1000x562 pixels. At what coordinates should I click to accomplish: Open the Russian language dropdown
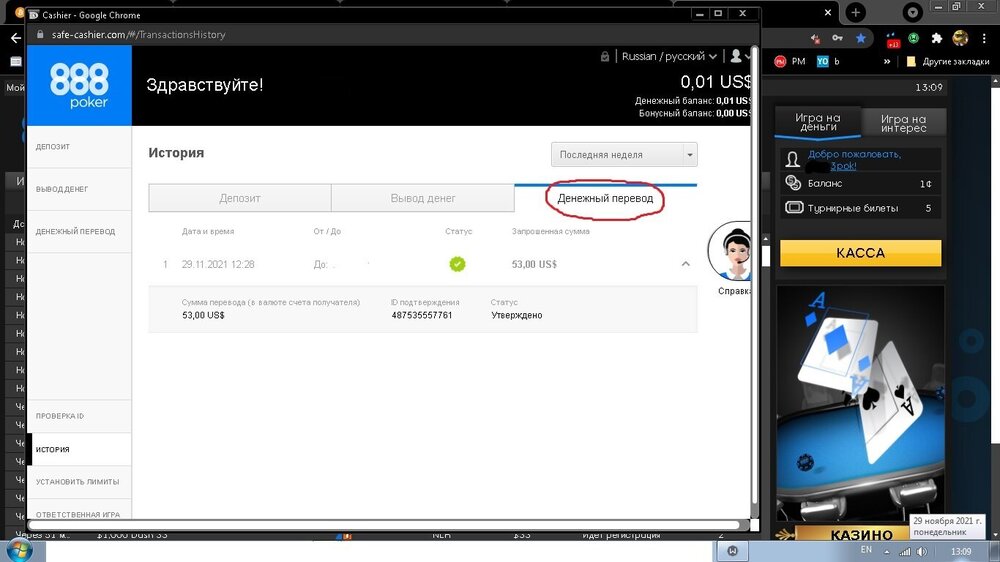669,56
